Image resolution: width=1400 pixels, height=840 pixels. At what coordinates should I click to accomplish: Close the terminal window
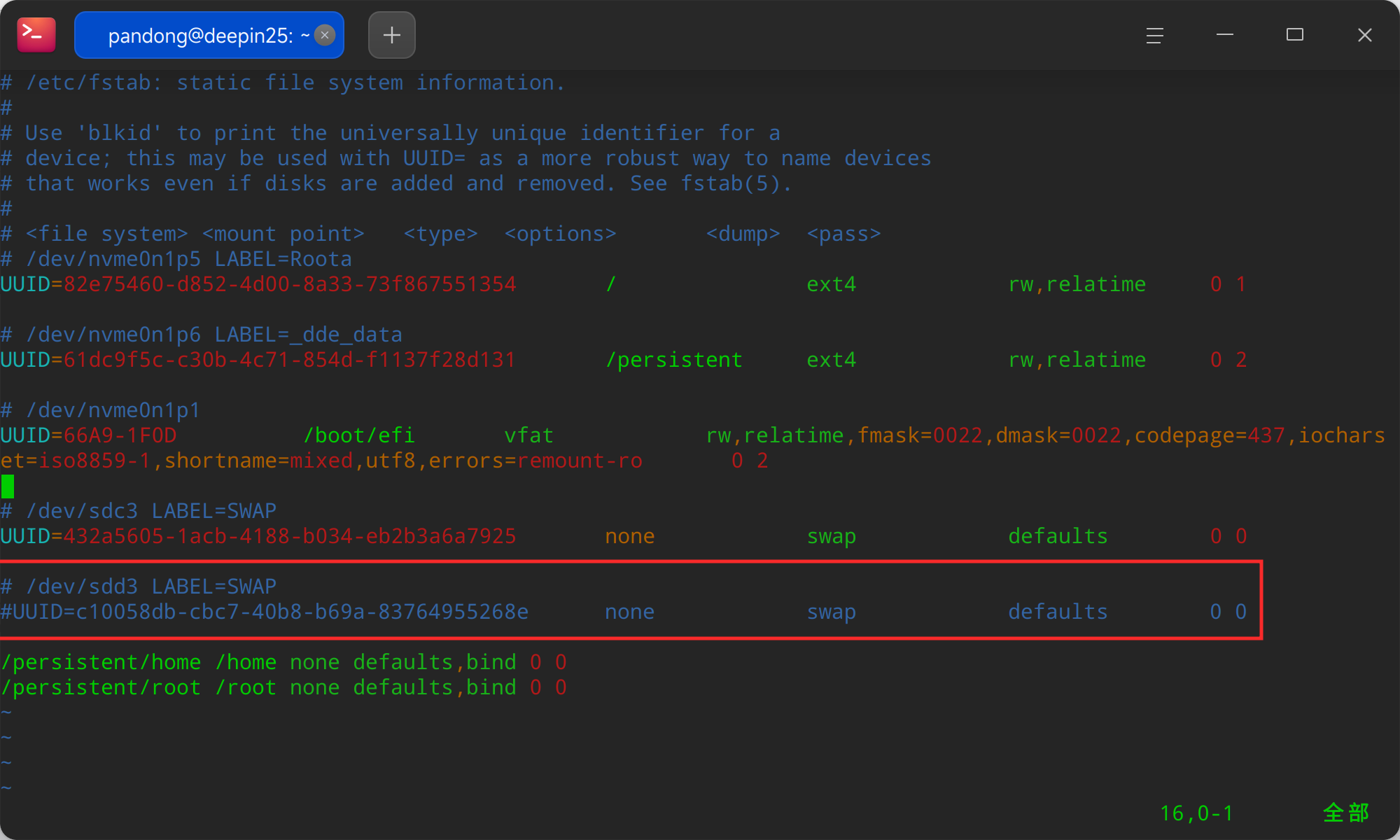pyautogui.click(x=1365, y=35)
